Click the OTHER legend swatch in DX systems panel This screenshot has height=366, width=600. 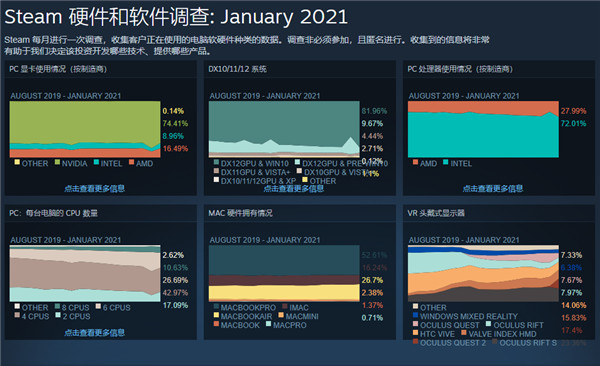tap(305, 180)
